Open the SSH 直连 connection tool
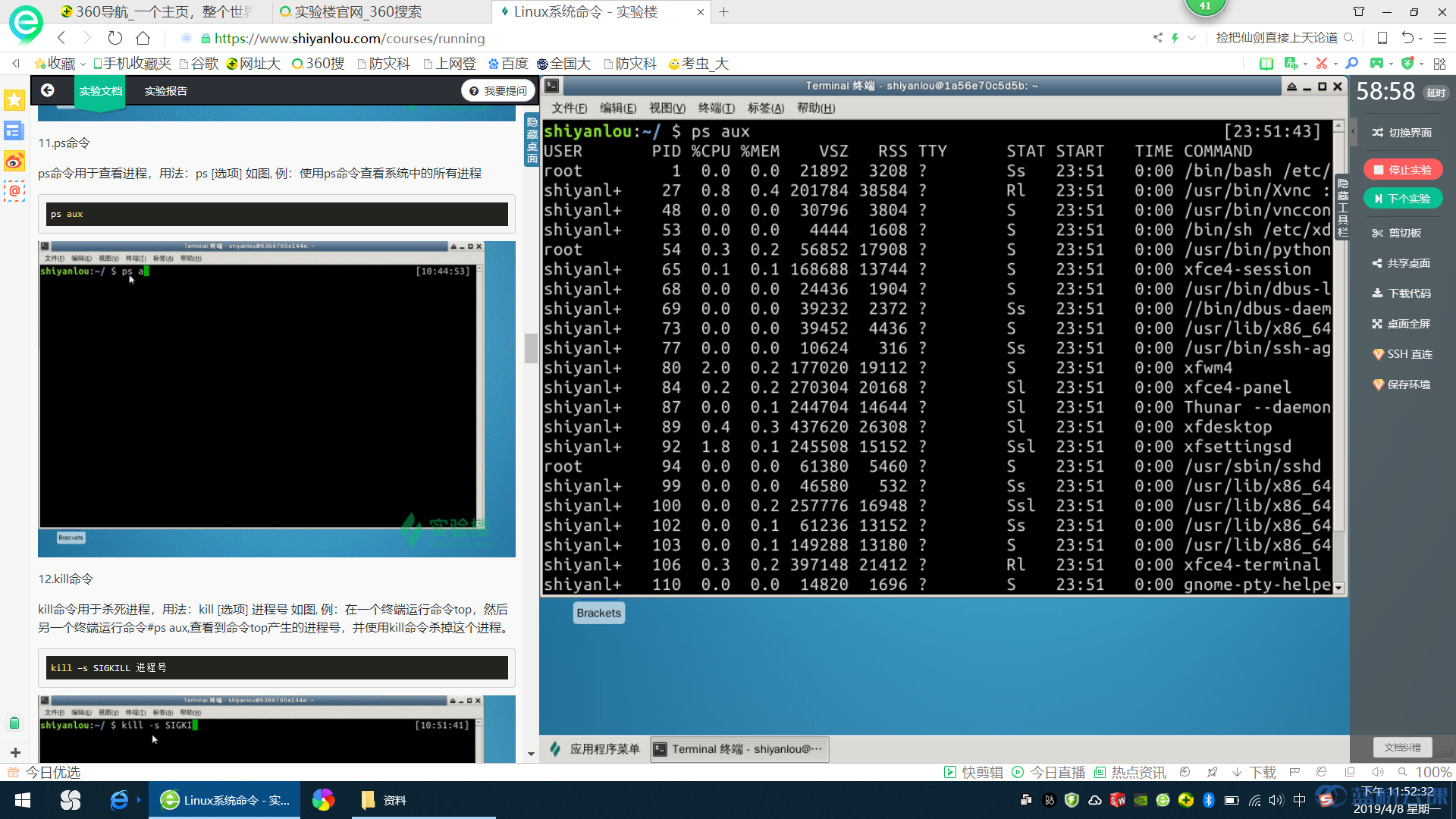 pos(1401,354)
